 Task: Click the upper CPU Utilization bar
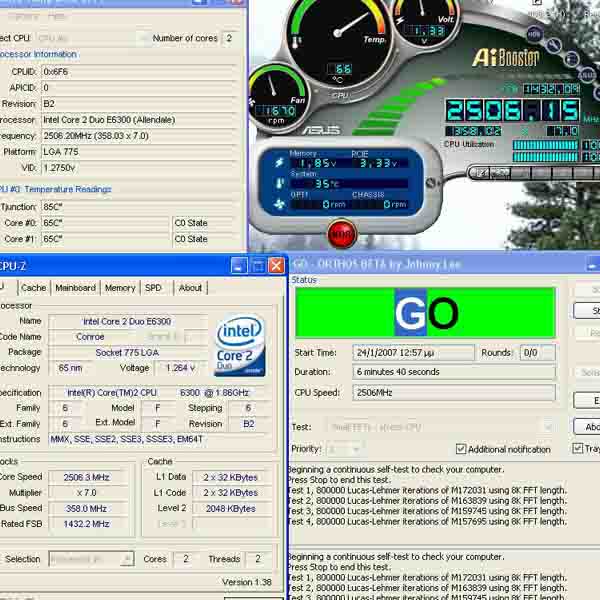[x=545, y=145]
